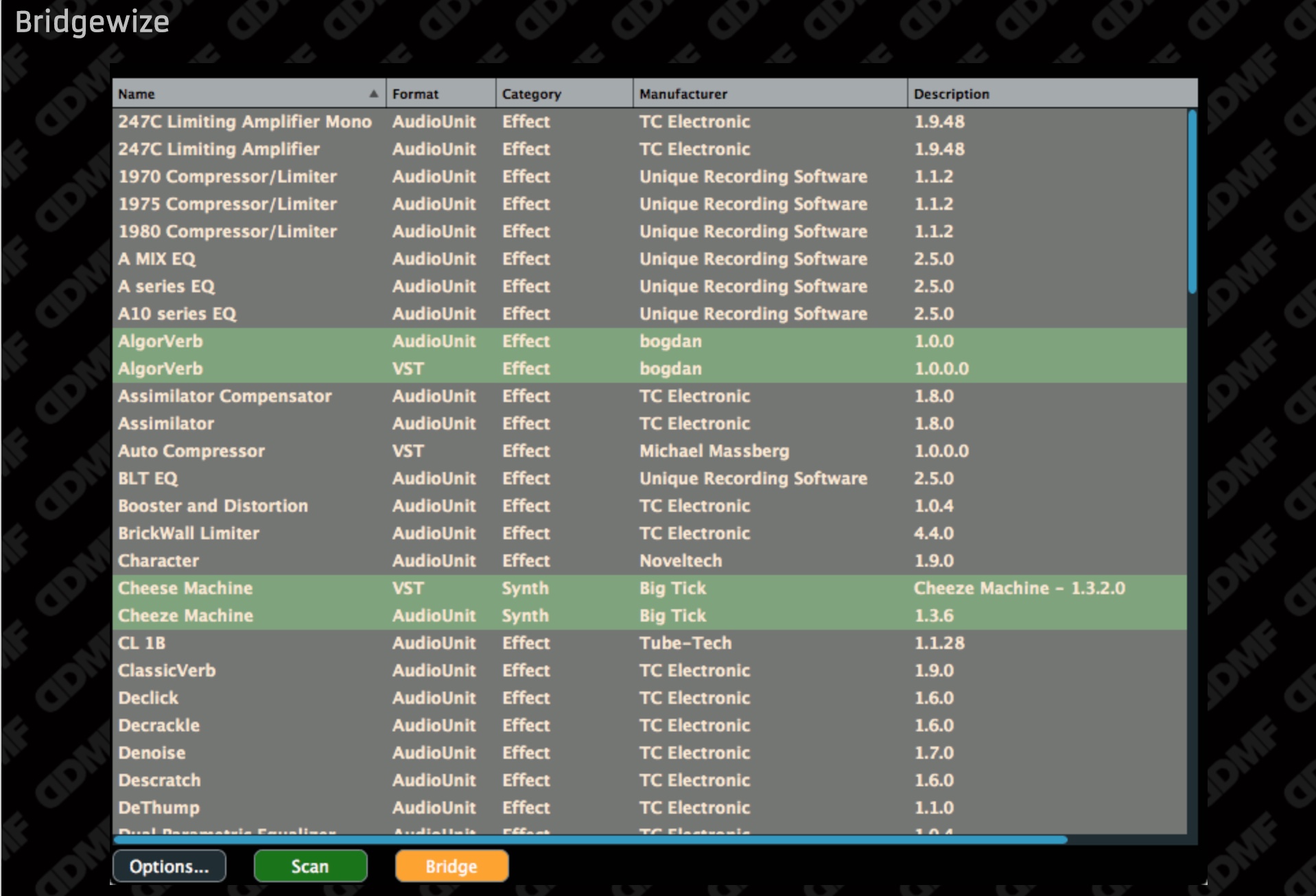Select the Declick row

tap(650, 698)
